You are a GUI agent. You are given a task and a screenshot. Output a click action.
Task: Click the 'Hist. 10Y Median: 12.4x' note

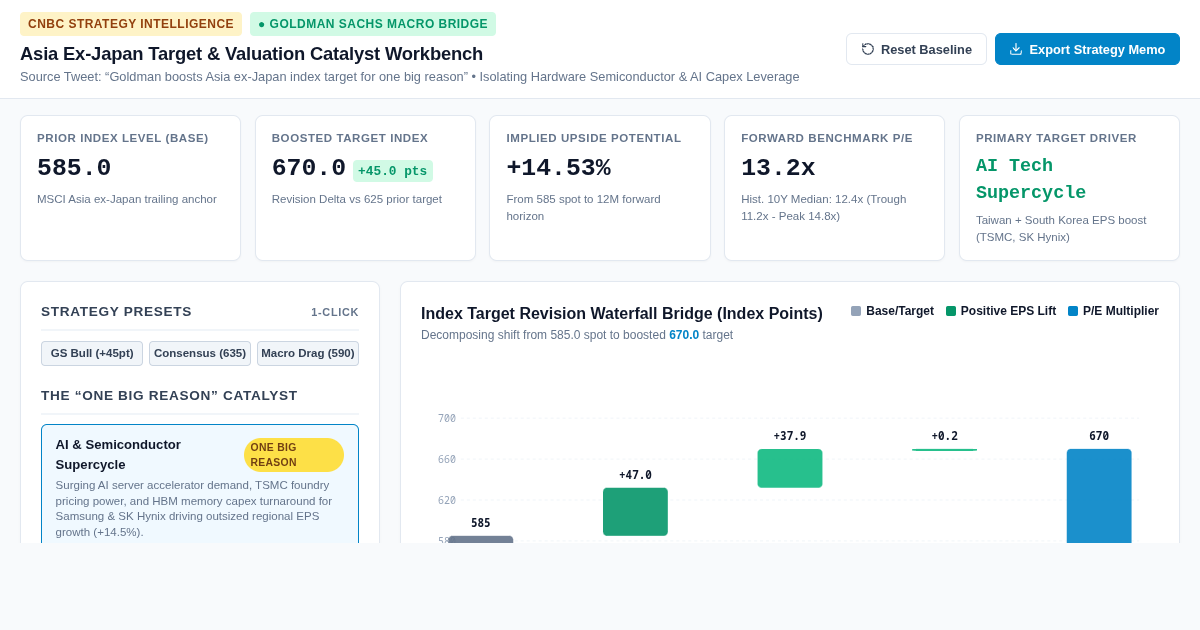pos(824,207)
